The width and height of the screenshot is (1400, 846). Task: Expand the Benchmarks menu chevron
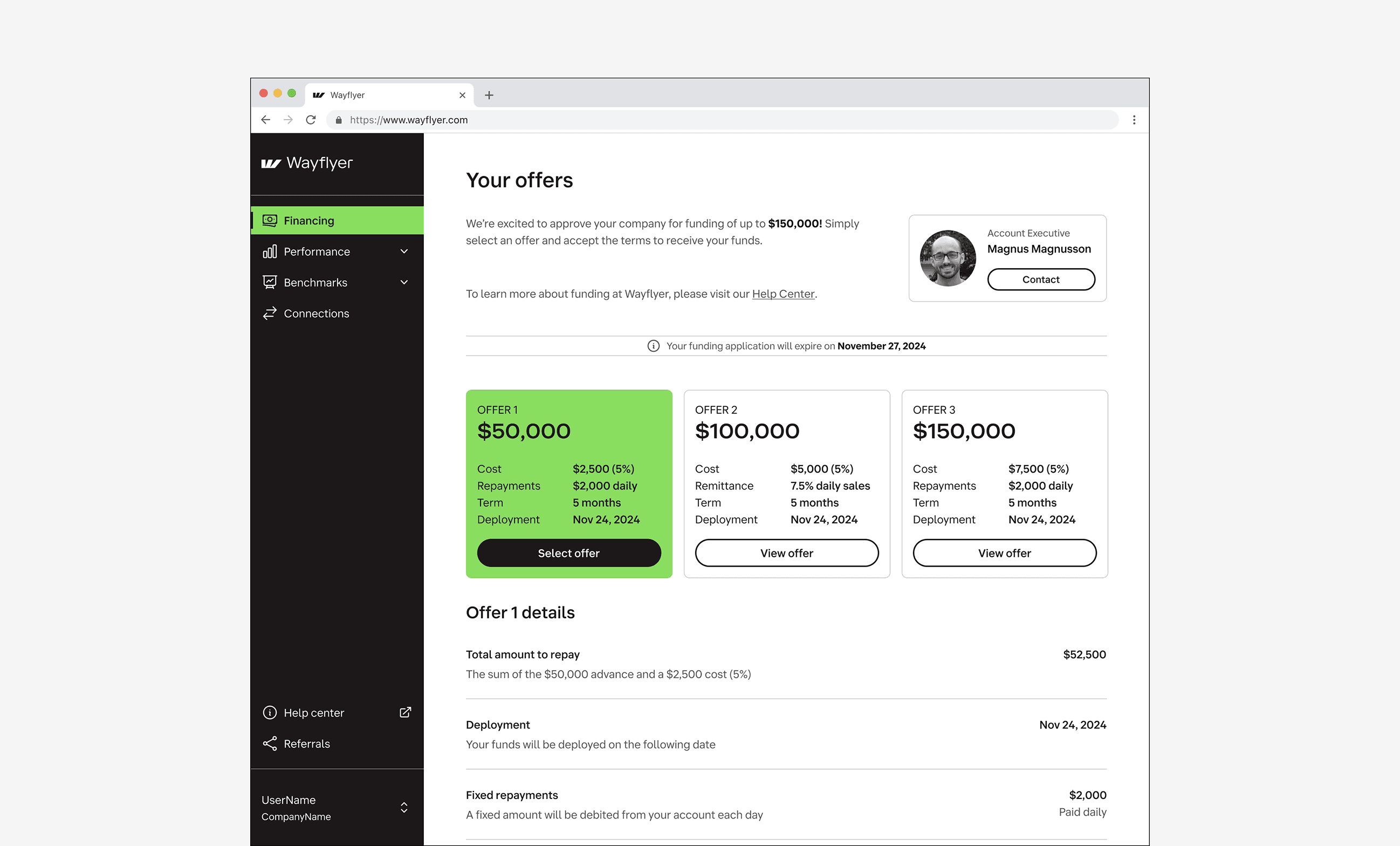[404, 282]
